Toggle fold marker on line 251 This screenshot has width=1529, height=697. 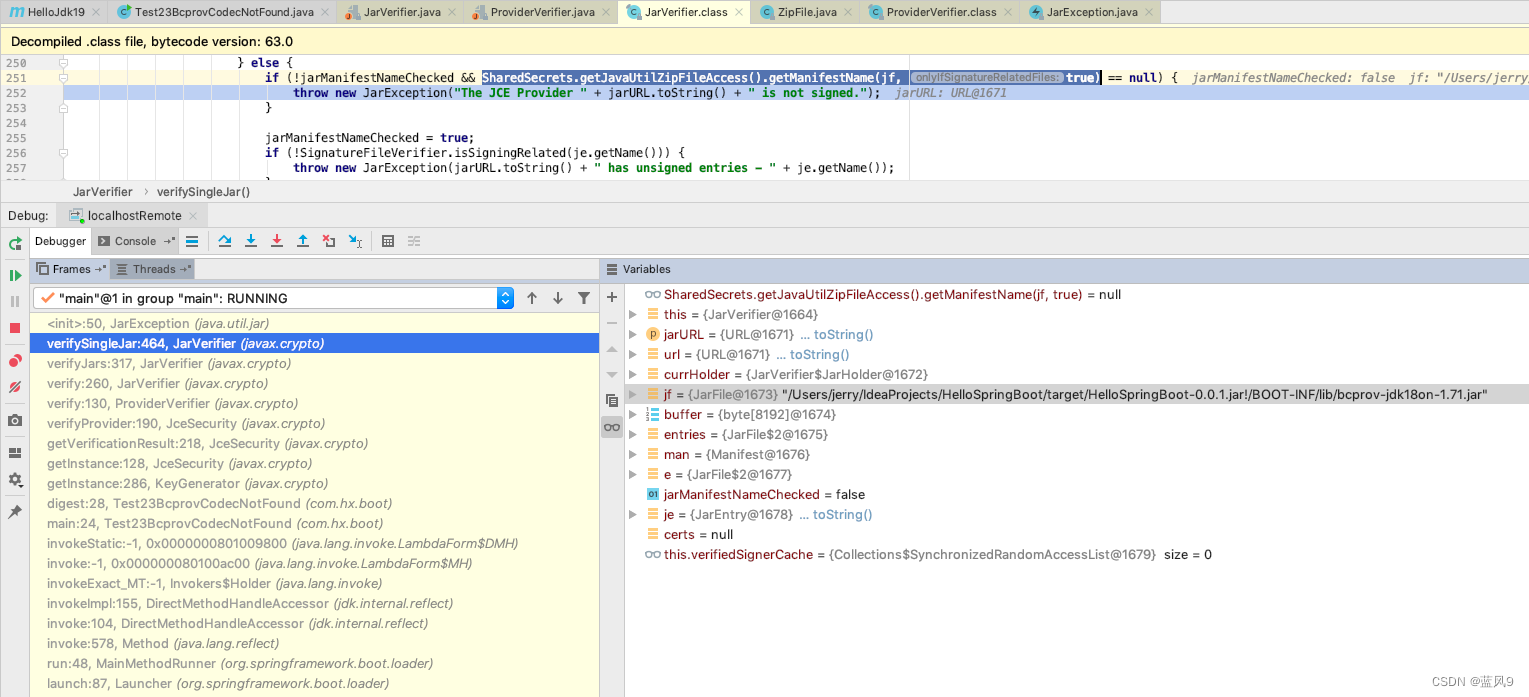click(x=62, y=77)
